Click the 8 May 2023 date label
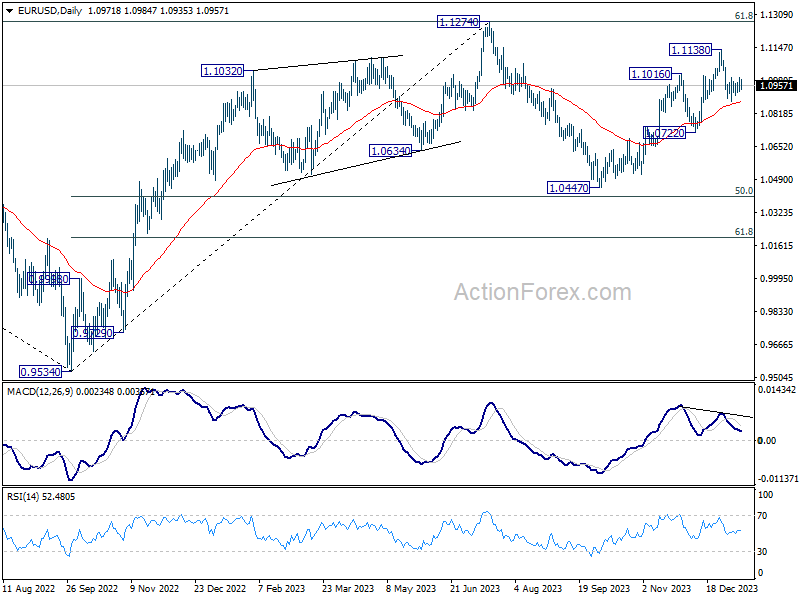The width and height of the screenshot is (800, 600). tap(411, 588)
